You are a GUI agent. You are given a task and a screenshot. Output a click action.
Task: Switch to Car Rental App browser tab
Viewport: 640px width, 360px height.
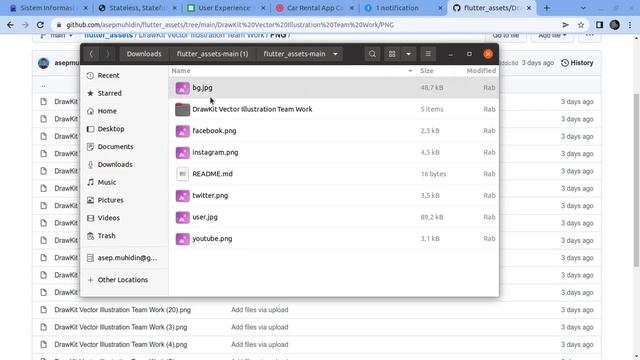314,8
